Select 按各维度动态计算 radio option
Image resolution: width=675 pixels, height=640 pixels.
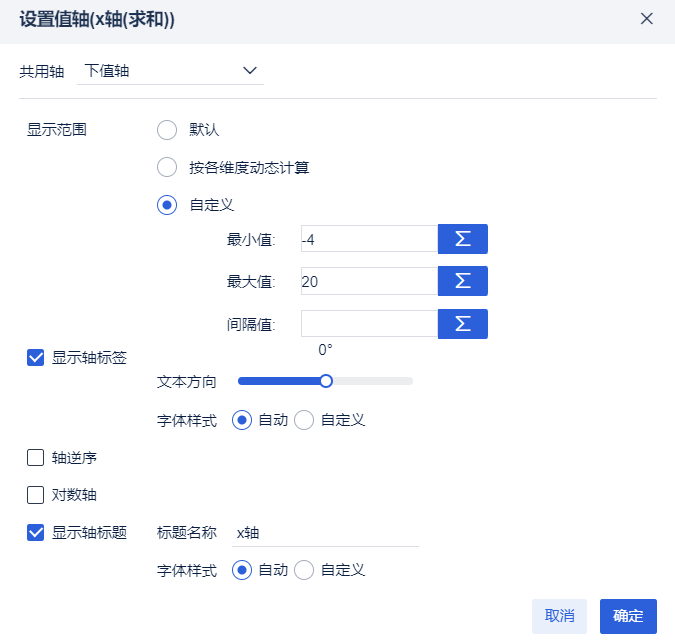tap(167, 167)
